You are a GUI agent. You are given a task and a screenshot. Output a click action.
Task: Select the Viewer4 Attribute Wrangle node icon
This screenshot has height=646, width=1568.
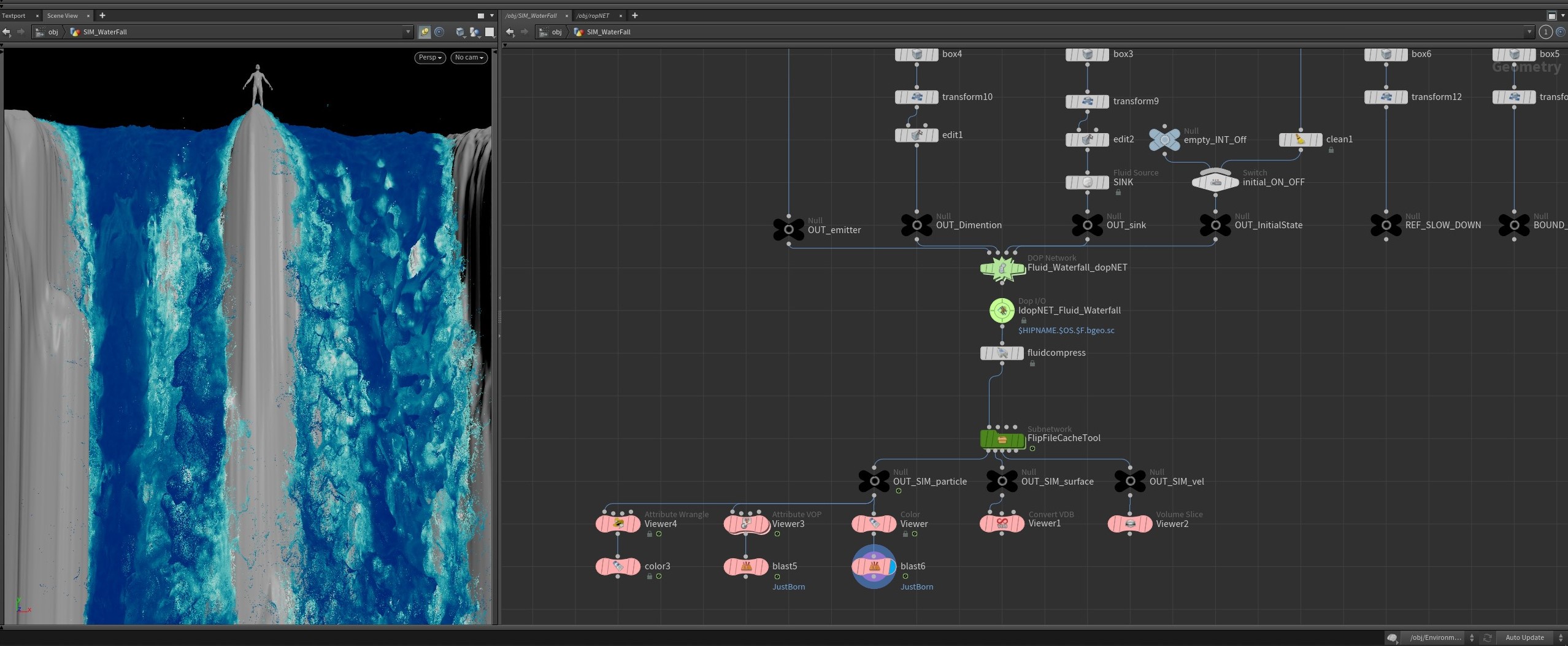click(618, 524)
